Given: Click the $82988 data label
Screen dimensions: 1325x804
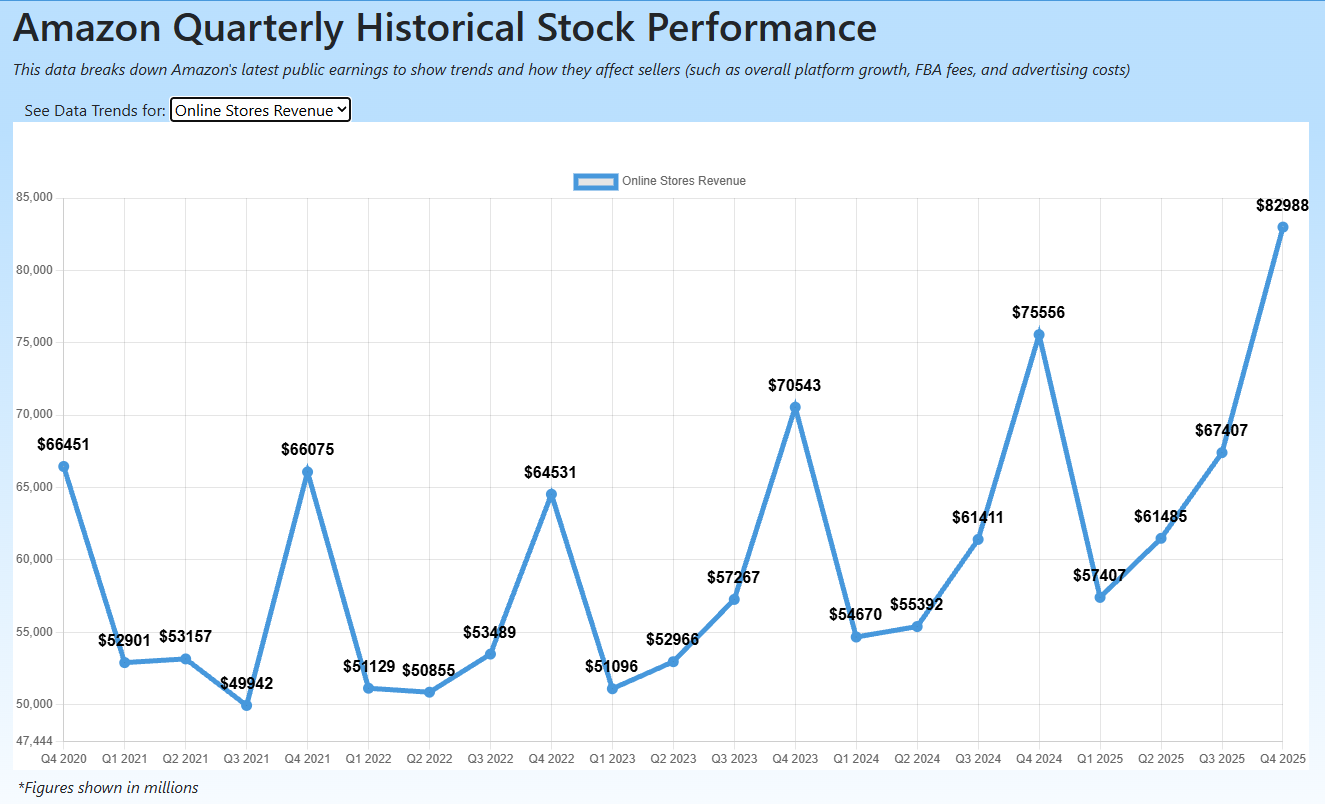Looking at the screenshot, I should pyautogui.click(x=1282, y=206).
